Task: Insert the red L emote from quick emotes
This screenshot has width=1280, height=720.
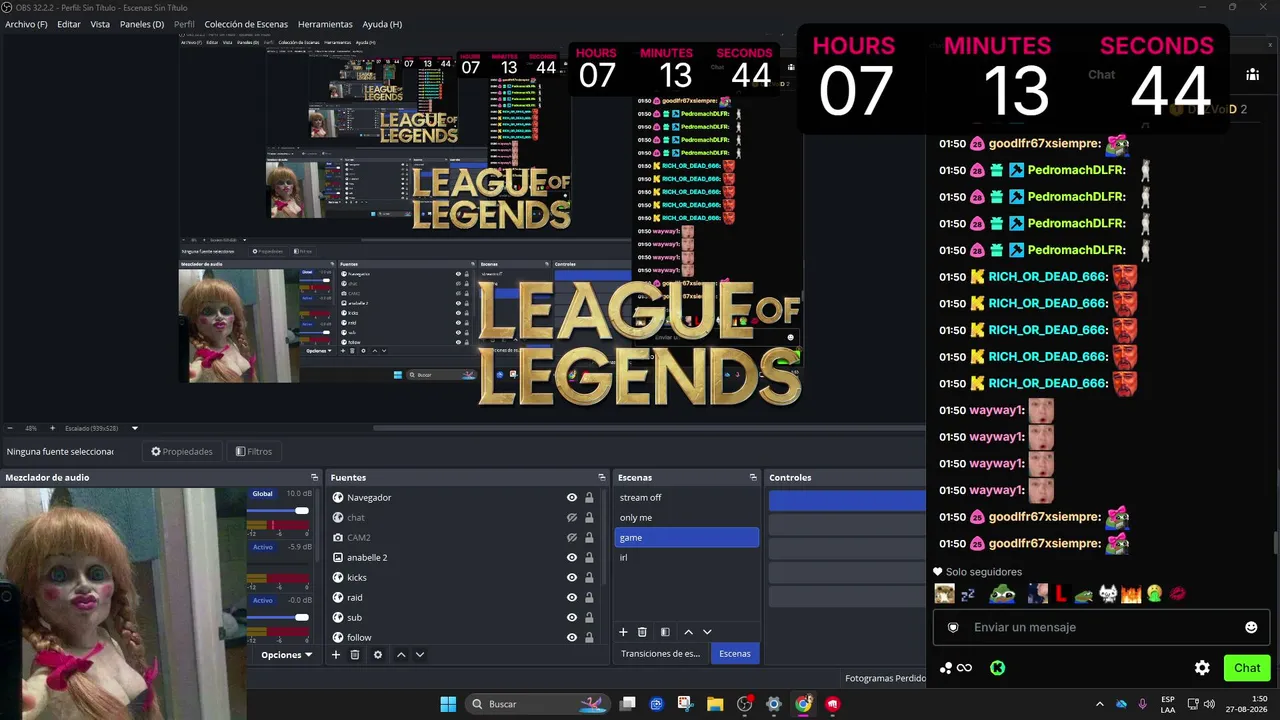Action: 1061,594
